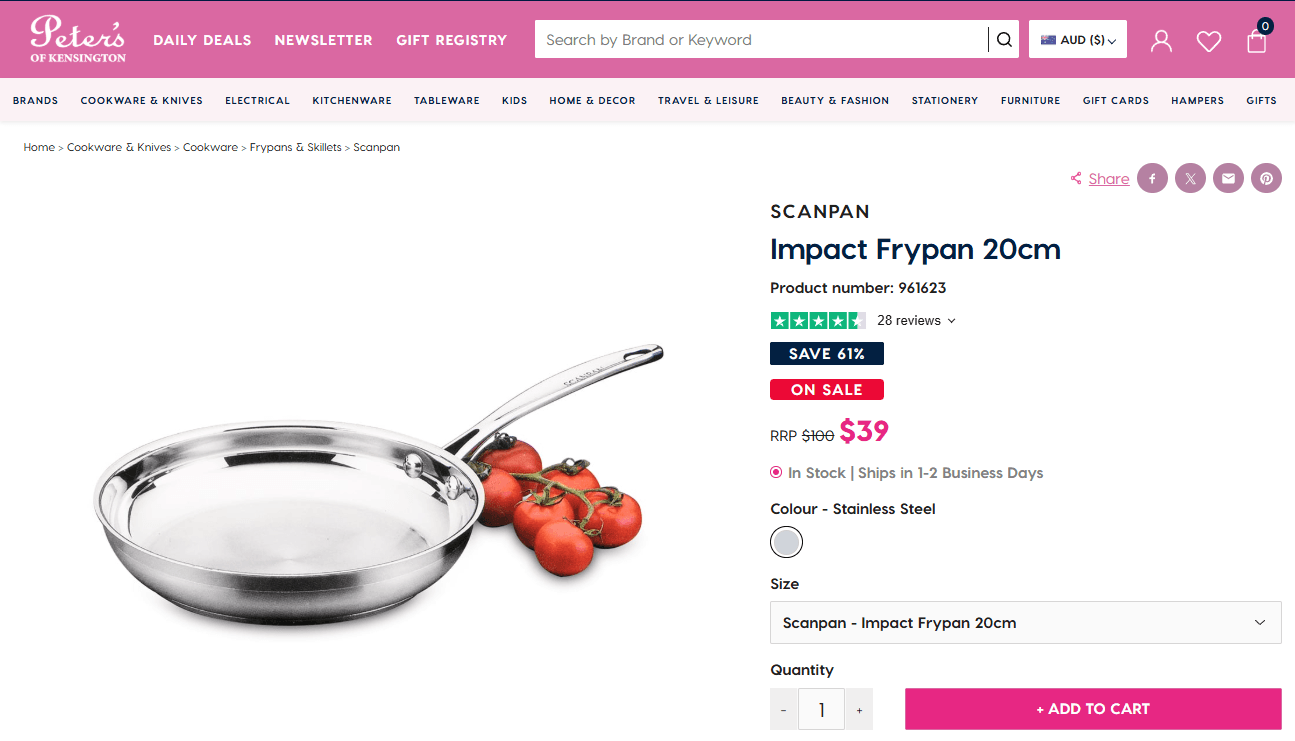Open the Kitchenware menu category

(352, 101)
